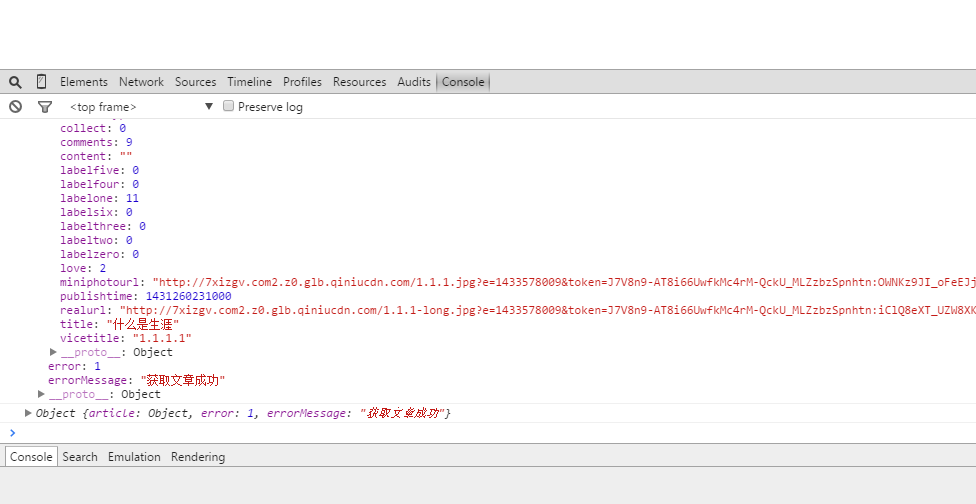The width and height of the screenshot is (976, 504).
Task: Expand the inner __proto__ Object under vicetitle
Action: (54, 352)
